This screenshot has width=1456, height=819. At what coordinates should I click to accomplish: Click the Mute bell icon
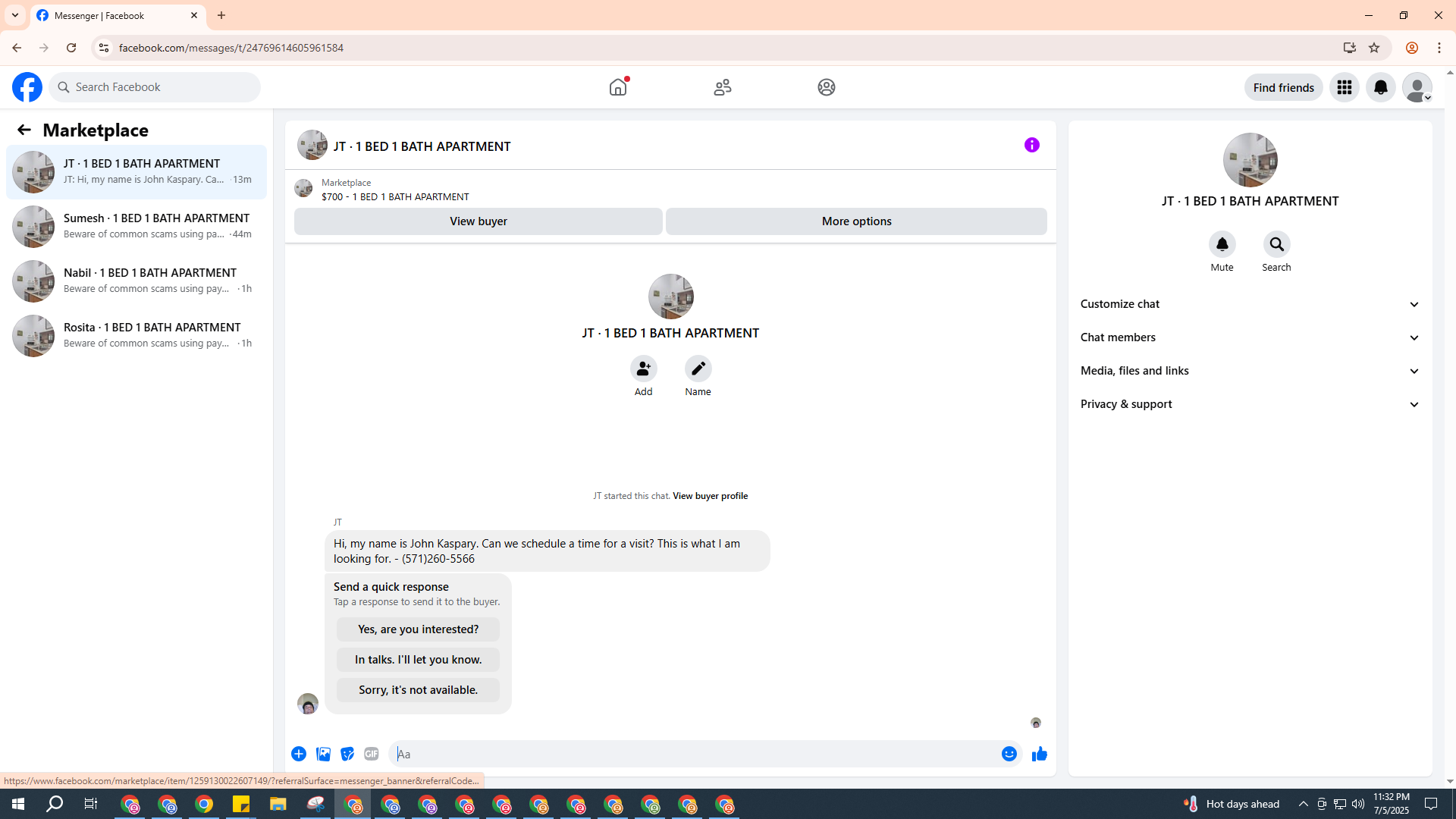(x=1222, y=245)
